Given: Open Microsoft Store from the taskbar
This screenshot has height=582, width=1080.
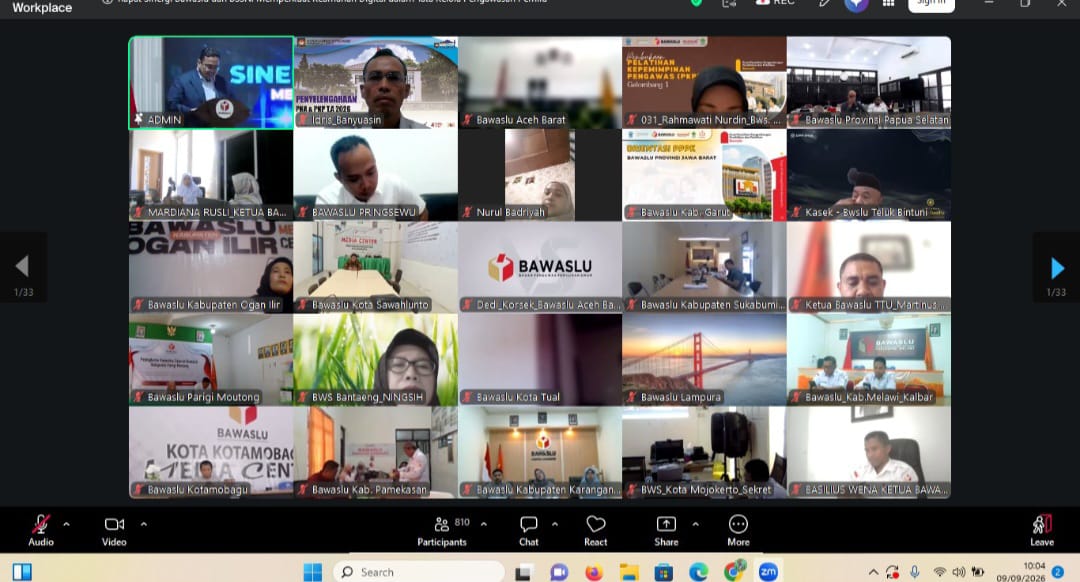Looking at the screenshot, I should pyautogui.click(x=663, y=572).
